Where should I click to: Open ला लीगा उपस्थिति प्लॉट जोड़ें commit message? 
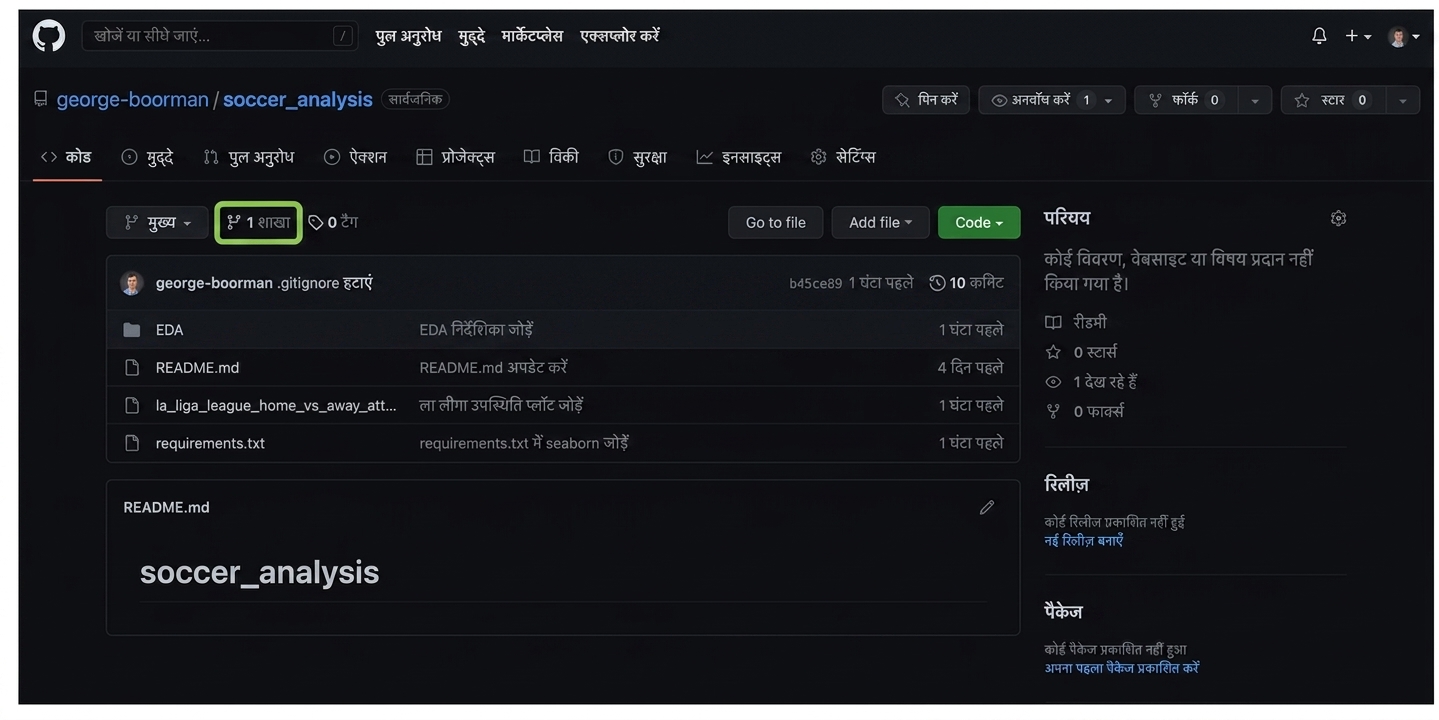click(x=501, y=405)
